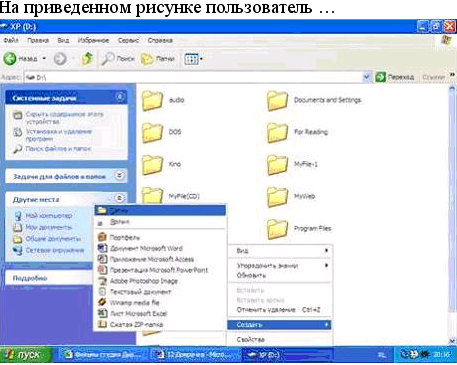Open the Back button history dropdown arrow
457x365 pixels.
click(44, 59)
